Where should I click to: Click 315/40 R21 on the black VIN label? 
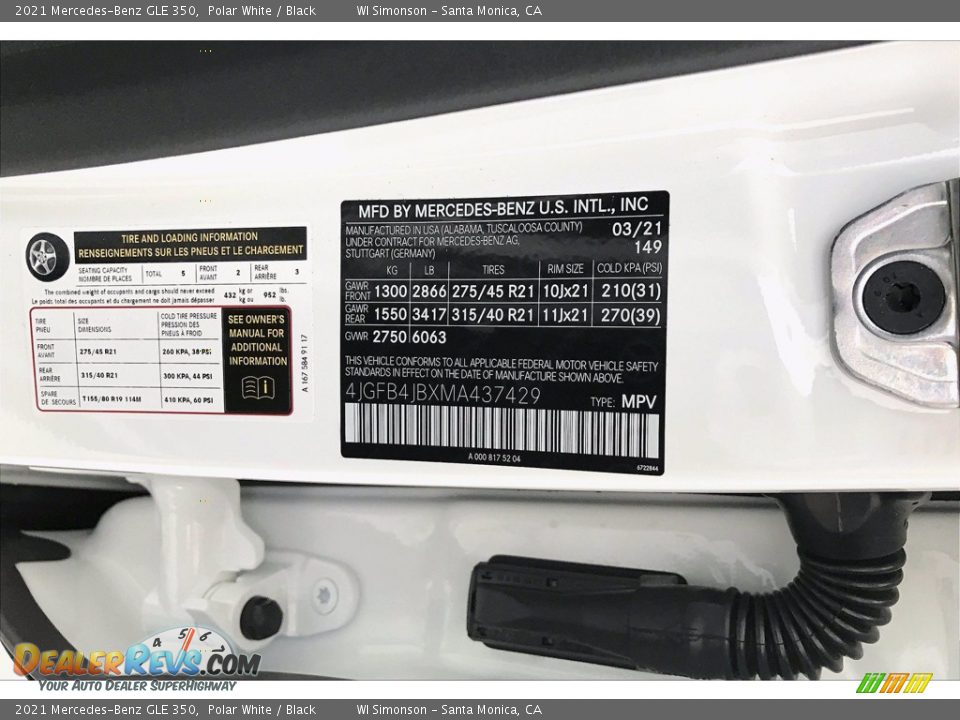493,315
